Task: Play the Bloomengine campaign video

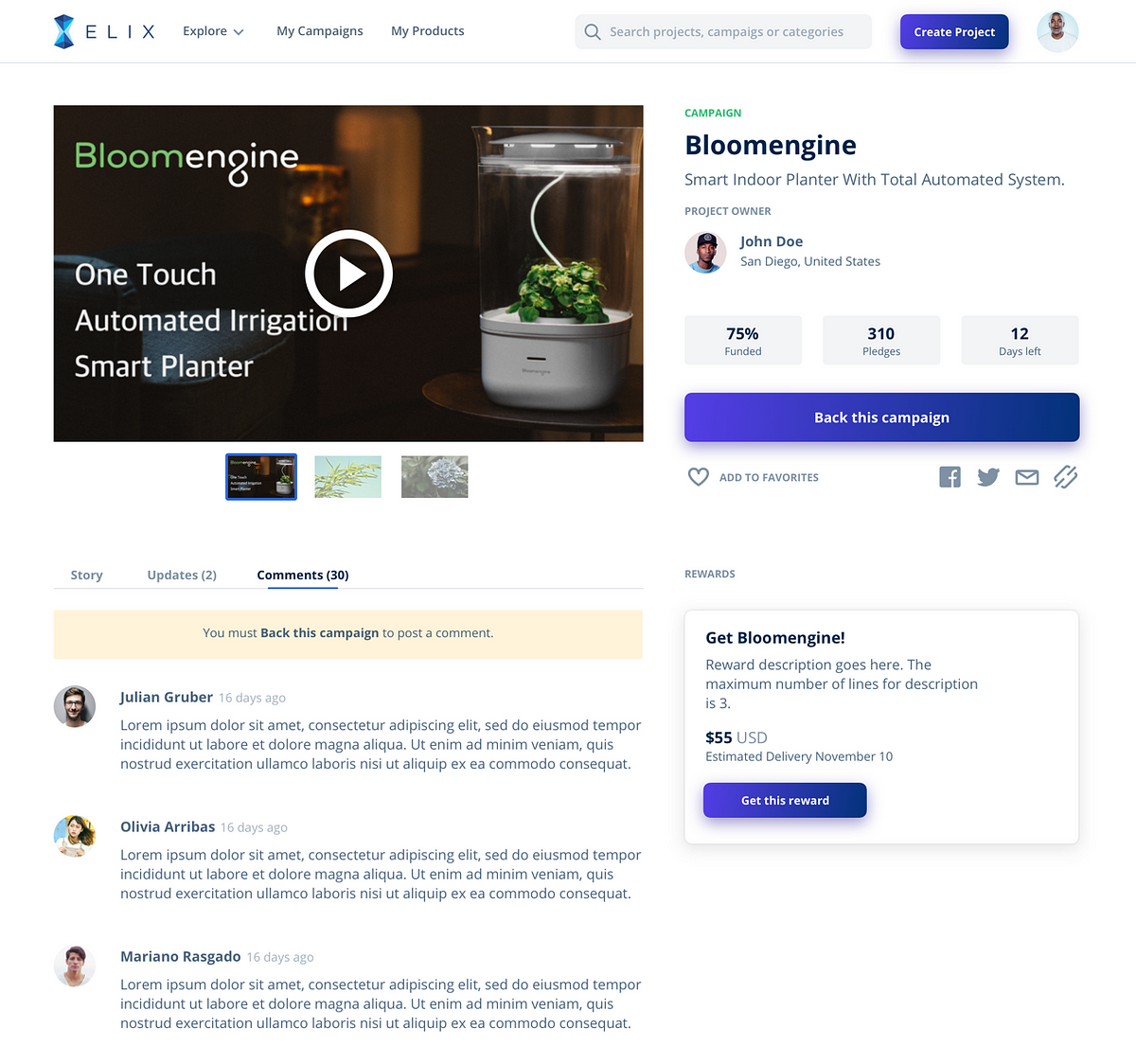Action: click(x=348, y=274)
